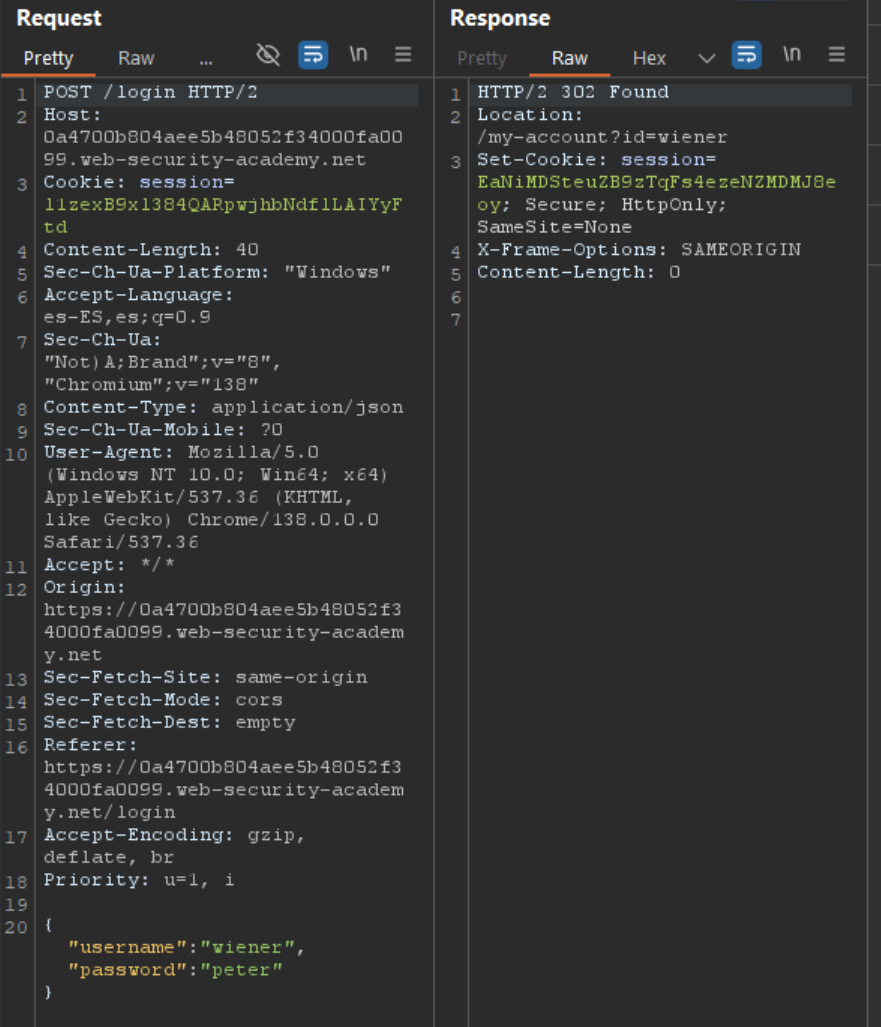Toggle the request \n non-printable characters button
881x1027 pixels.
click(x=358, y=55)
